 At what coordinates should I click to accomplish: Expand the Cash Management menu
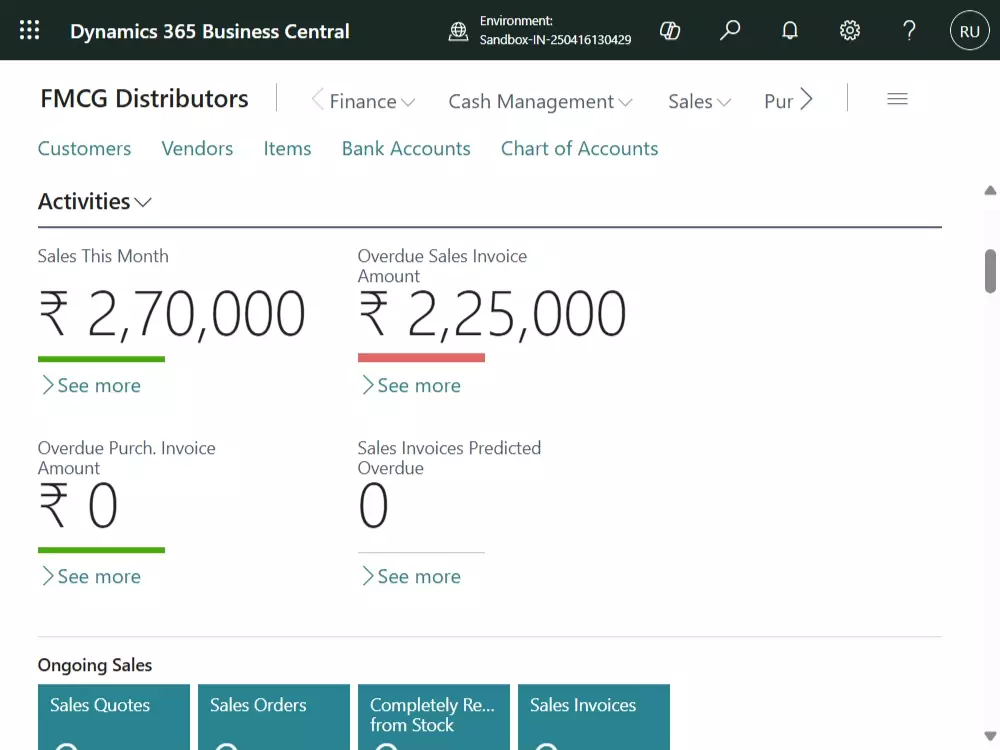pyautogui.click(x=540, y=101)
